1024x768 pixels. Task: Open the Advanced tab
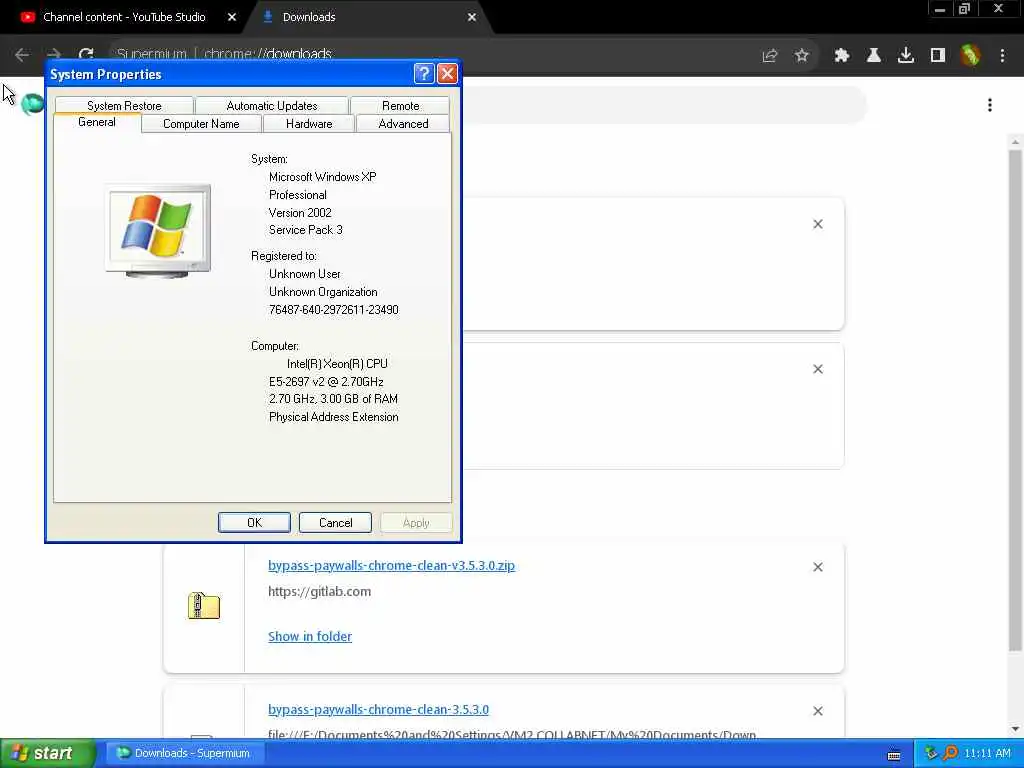pos(403,123)
